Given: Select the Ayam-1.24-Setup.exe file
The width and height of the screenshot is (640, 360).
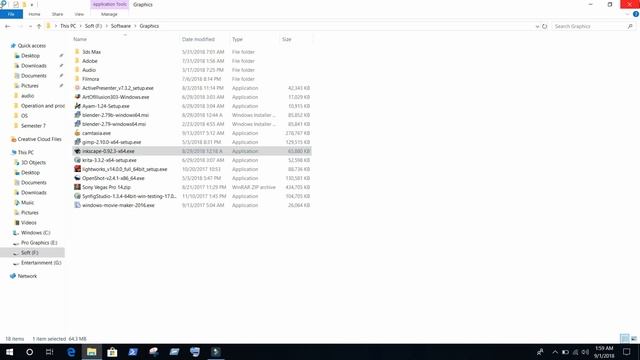Looking at the screenshot, I should click(x=106, y=106).
